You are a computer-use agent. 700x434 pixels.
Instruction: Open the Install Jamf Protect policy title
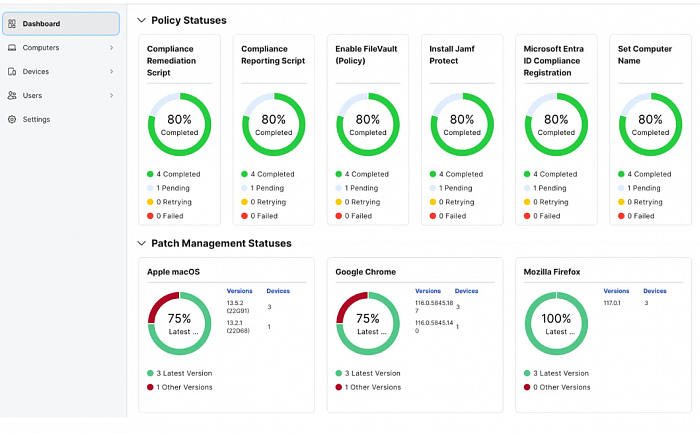(458, 54)
